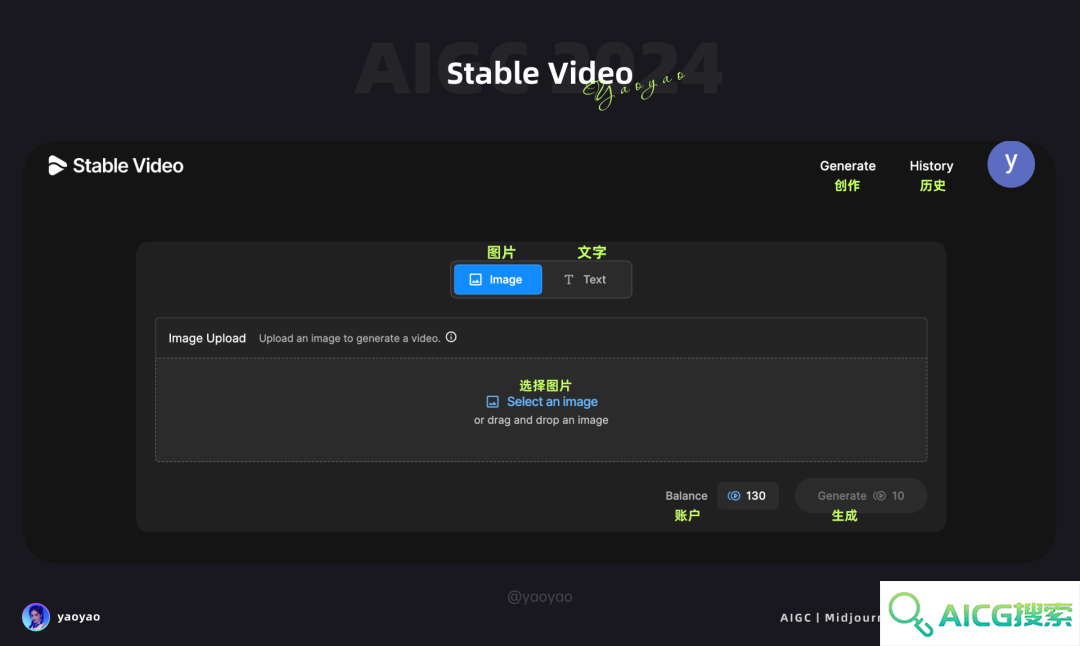Click yaoyao's profile picture at bottom left
Screen dimensions: 1080x646
[x=36, y=616]
